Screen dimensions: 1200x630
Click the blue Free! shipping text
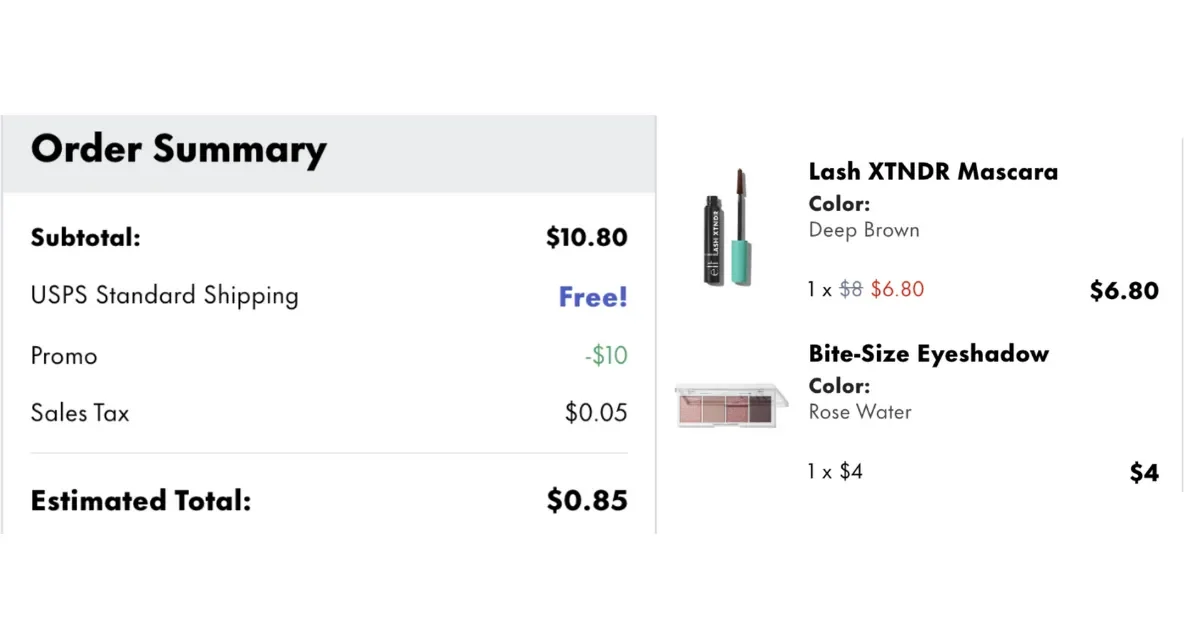pos(593,297)
